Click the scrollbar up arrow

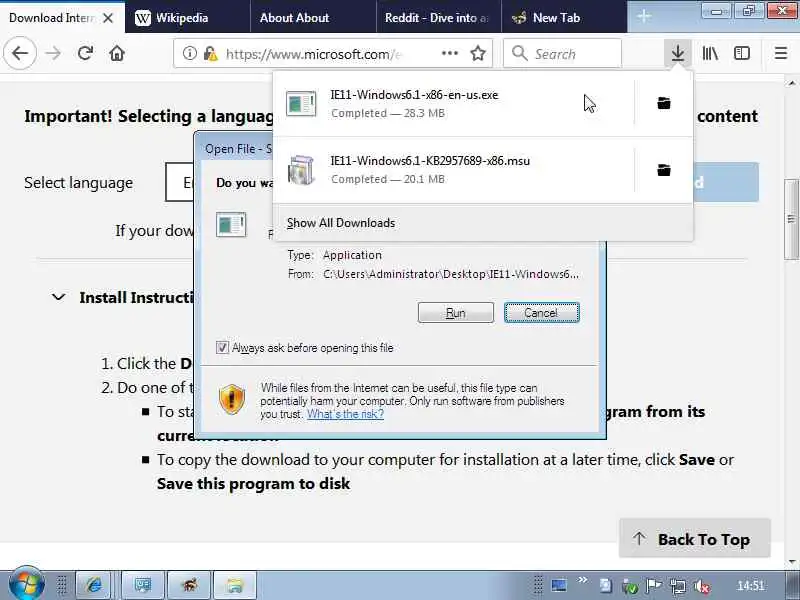pyautogui.click(x=791, y=83)
